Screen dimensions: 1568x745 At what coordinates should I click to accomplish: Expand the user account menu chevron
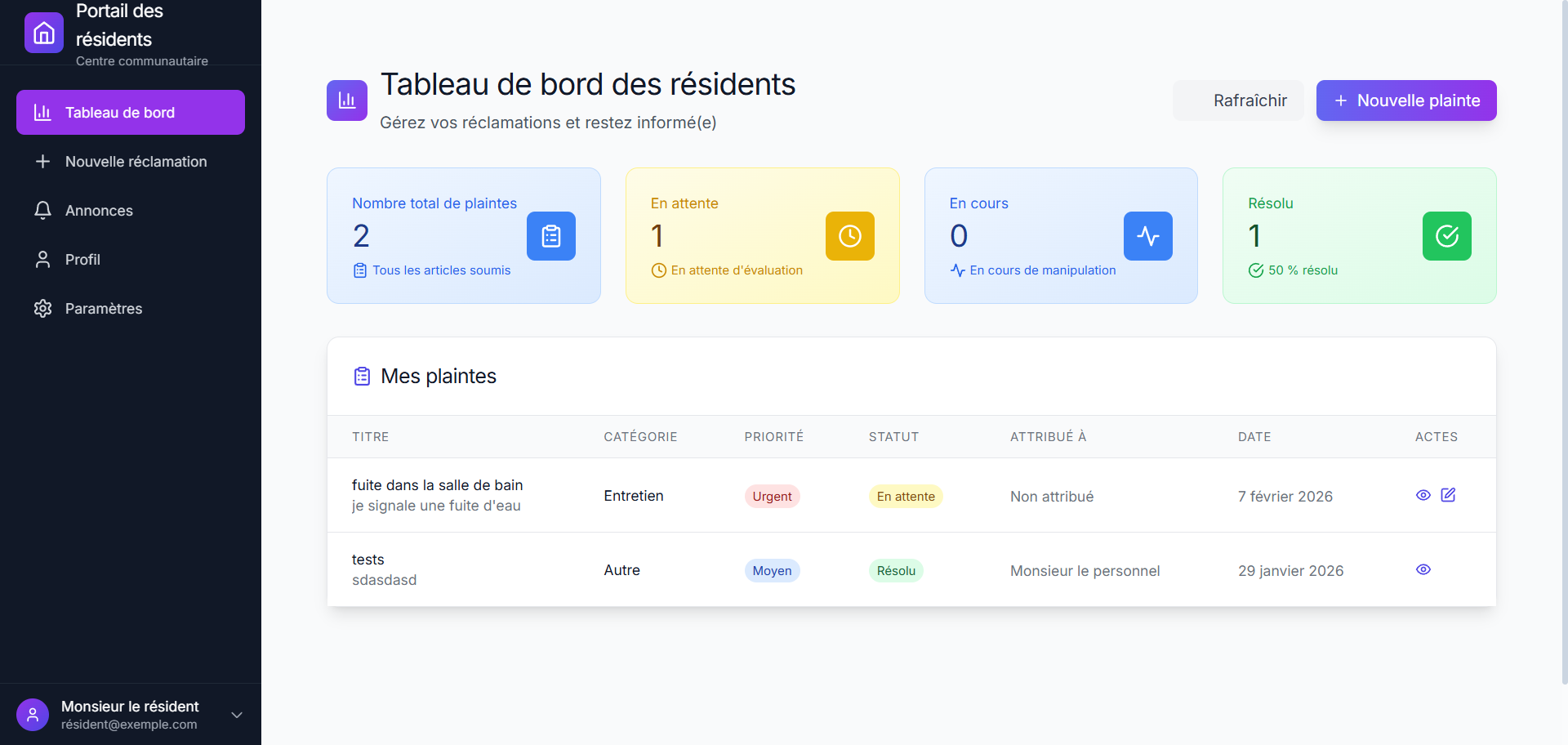pos(236,714)
